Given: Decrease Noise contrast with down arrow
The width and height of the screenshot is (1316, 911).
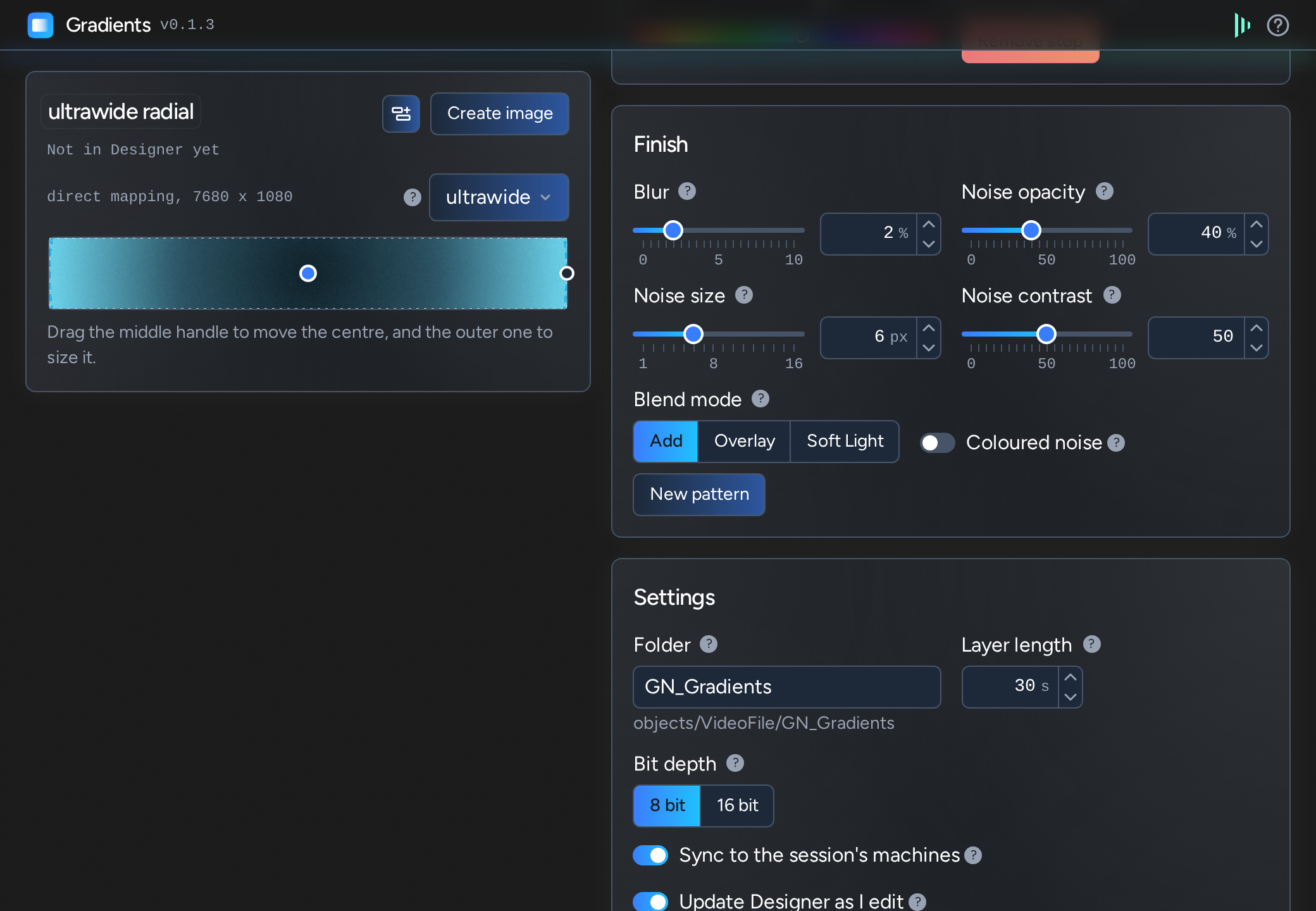Looking at the screenshot, I should click(x=1257, y=348).
